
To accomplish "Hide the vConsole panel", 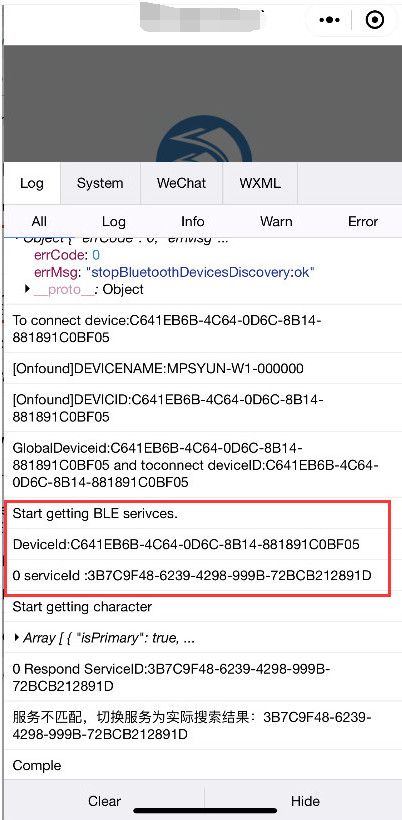I will click(x=305, y=801).
